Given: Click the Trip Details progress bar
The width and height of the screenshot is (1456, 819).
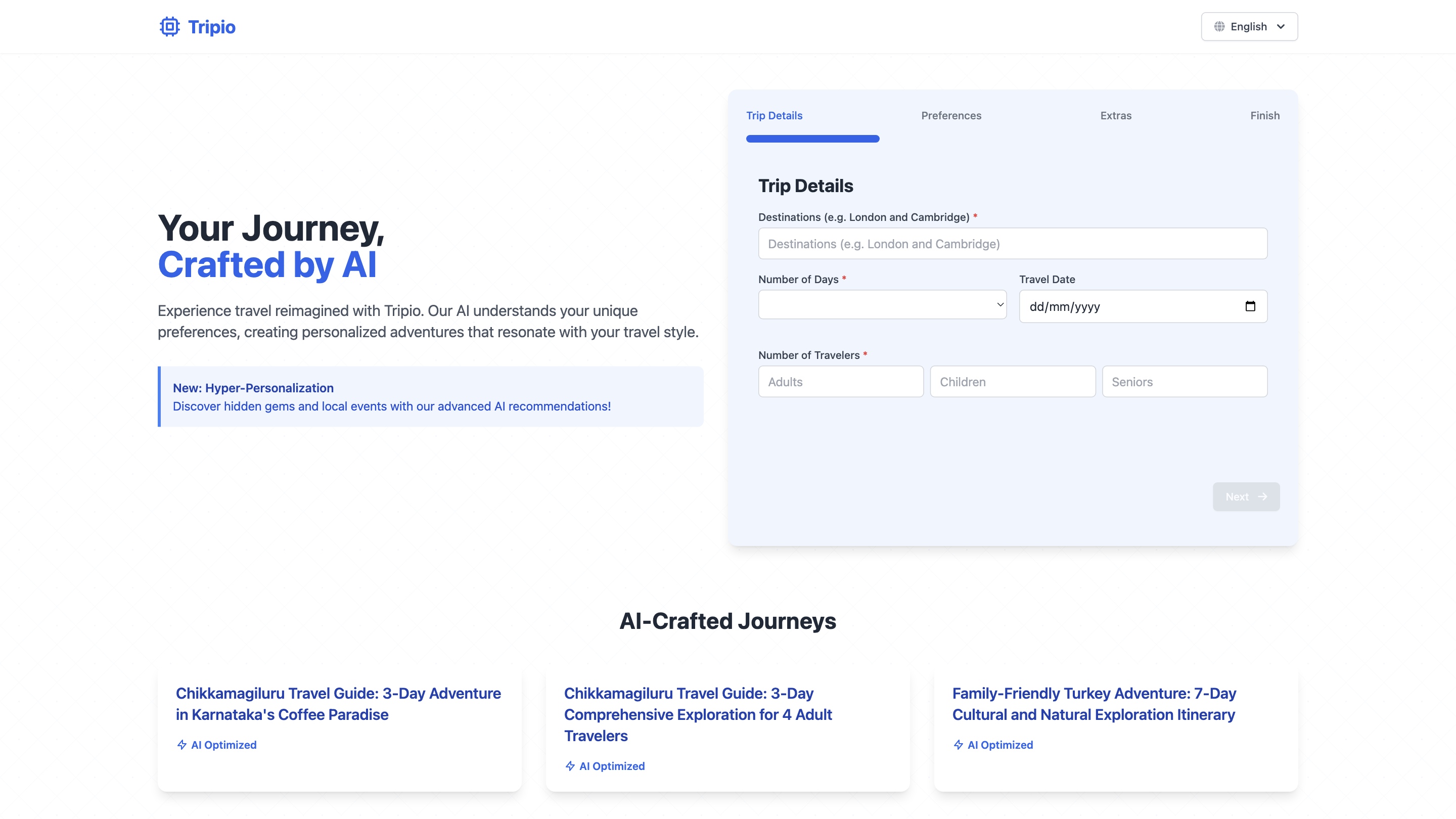Looking at the screenshot, I should (x=812, y=139).
